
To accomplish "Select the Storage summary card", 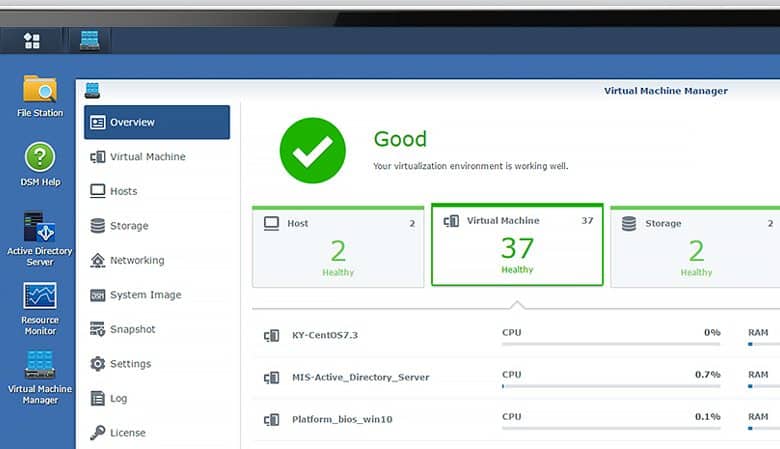I will click(695, 247).
